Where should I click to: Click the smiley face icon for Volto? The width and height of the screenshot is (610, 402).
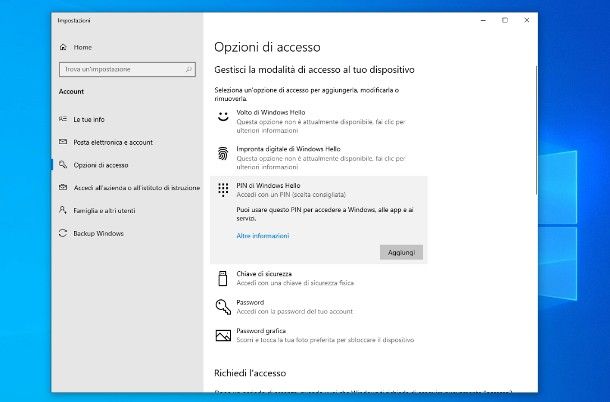(x=223, y=116)
